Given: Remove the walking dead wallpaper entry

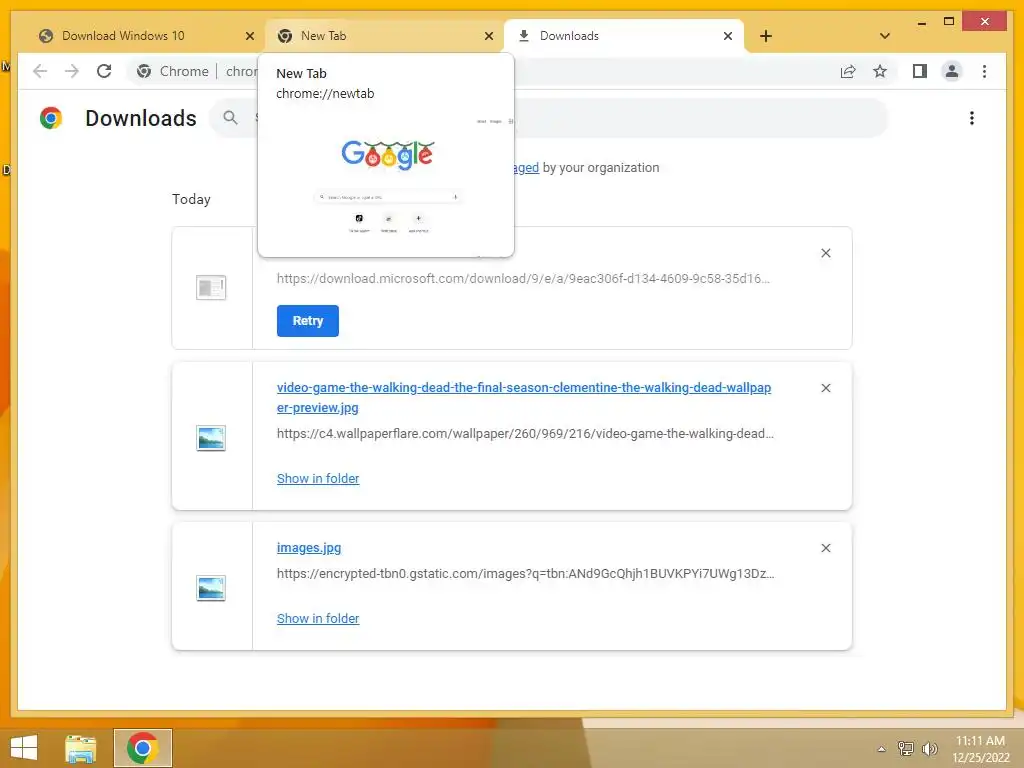Looking at the screenshot, I should click(825, 388).
